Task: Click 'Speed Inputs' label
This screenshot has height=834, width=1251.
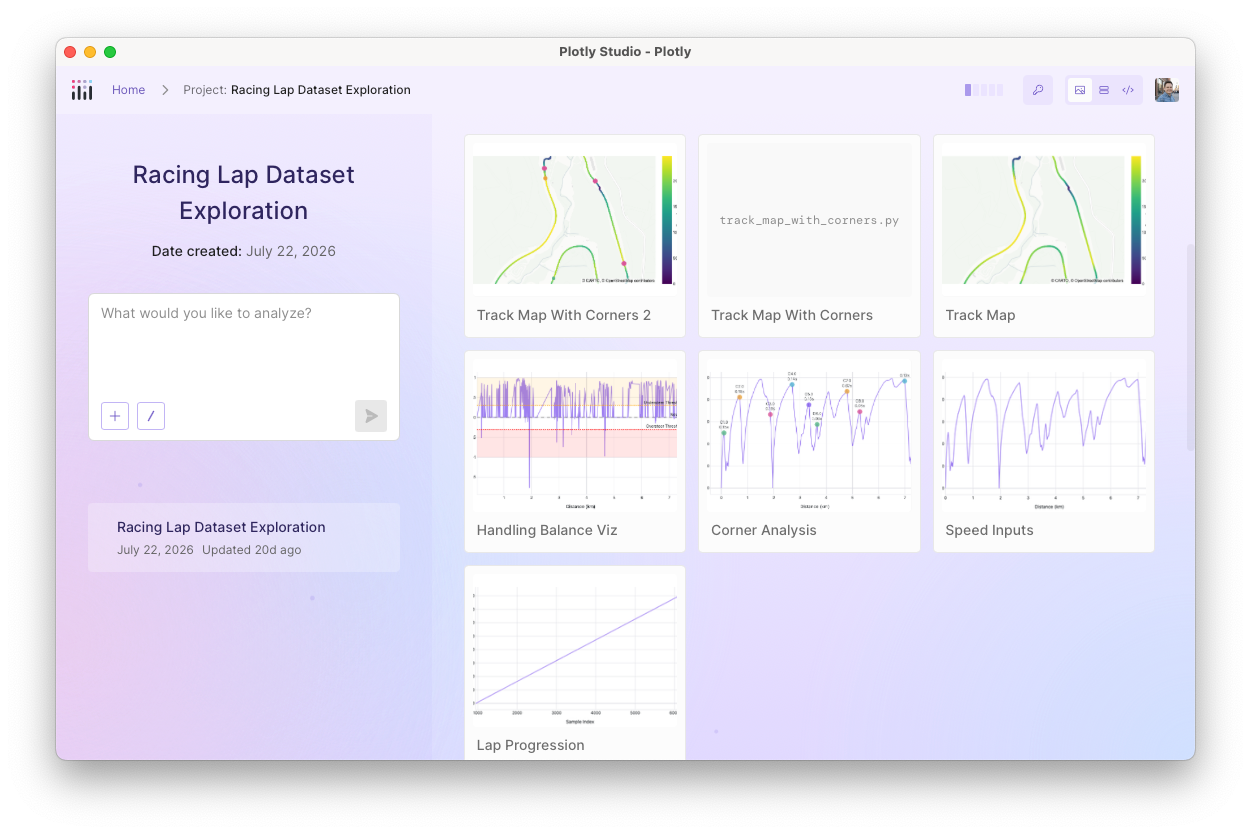Action: pos(990,530)
